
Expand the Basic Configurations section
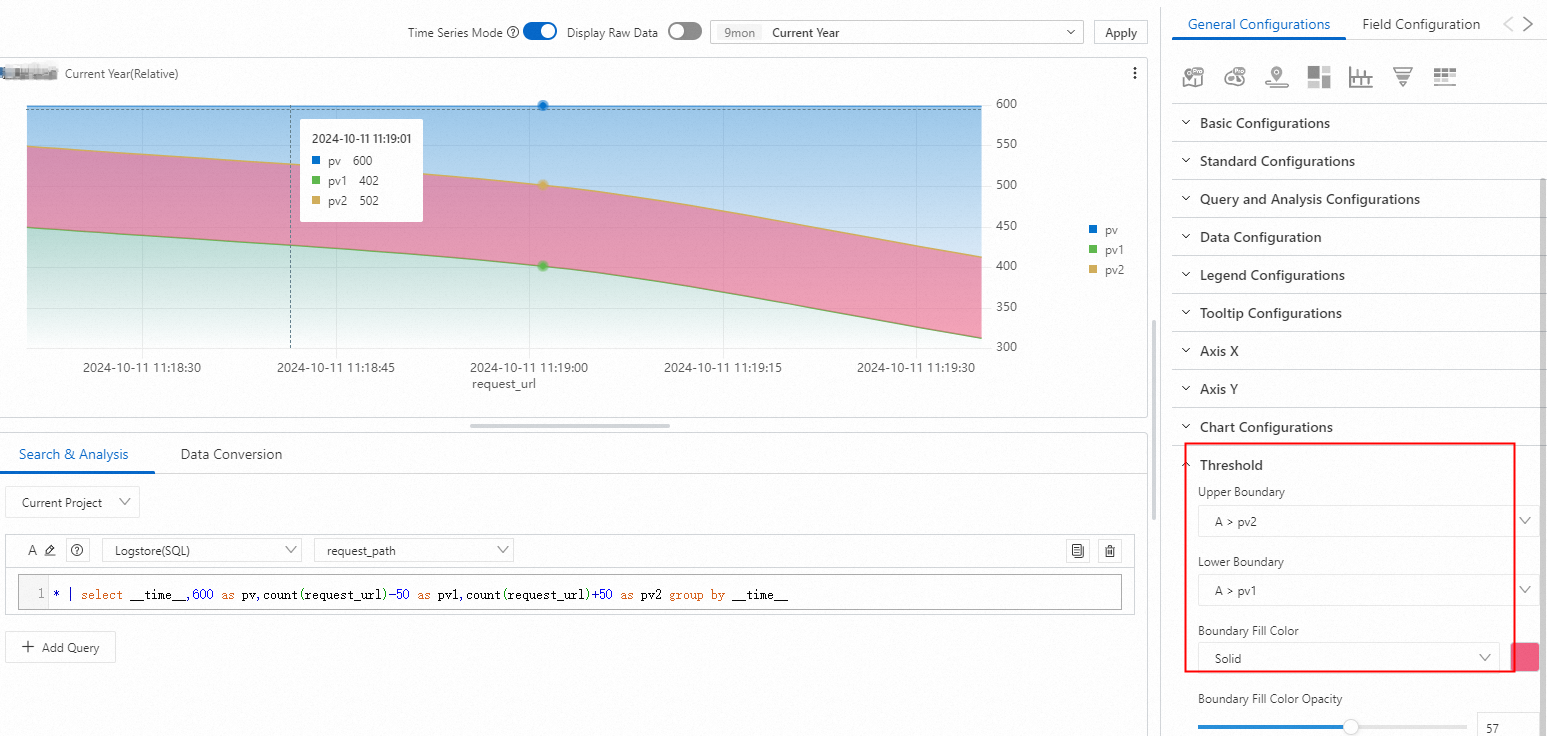coord(1360,123)
